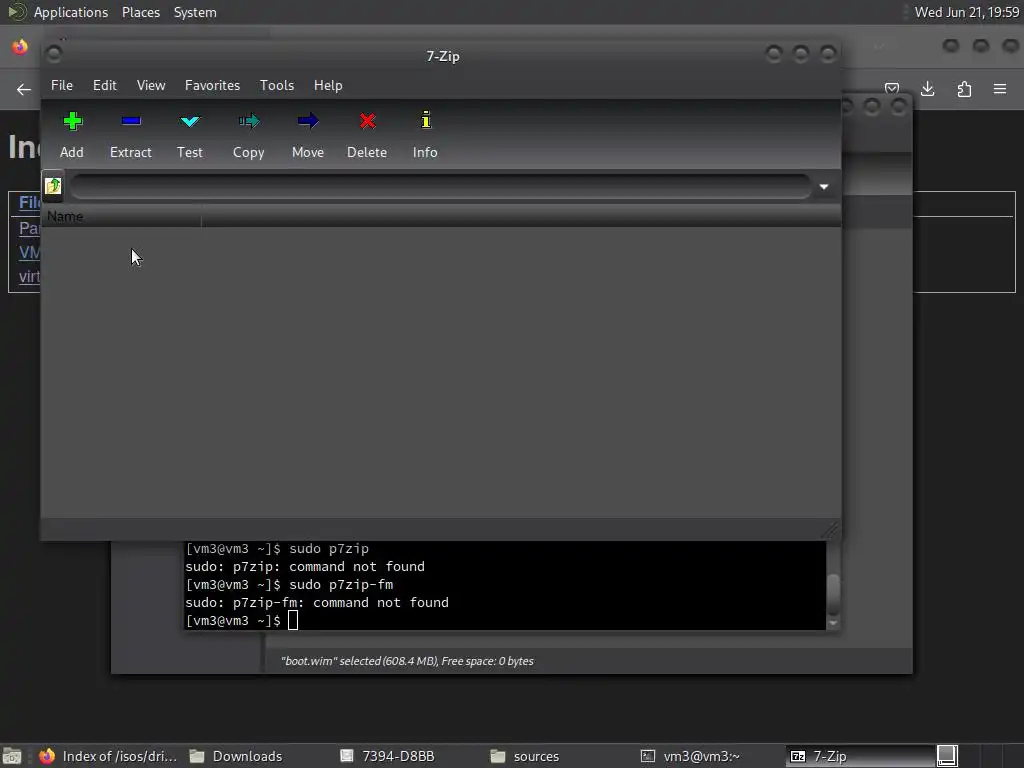Open the Help menu

click(328, 86)
